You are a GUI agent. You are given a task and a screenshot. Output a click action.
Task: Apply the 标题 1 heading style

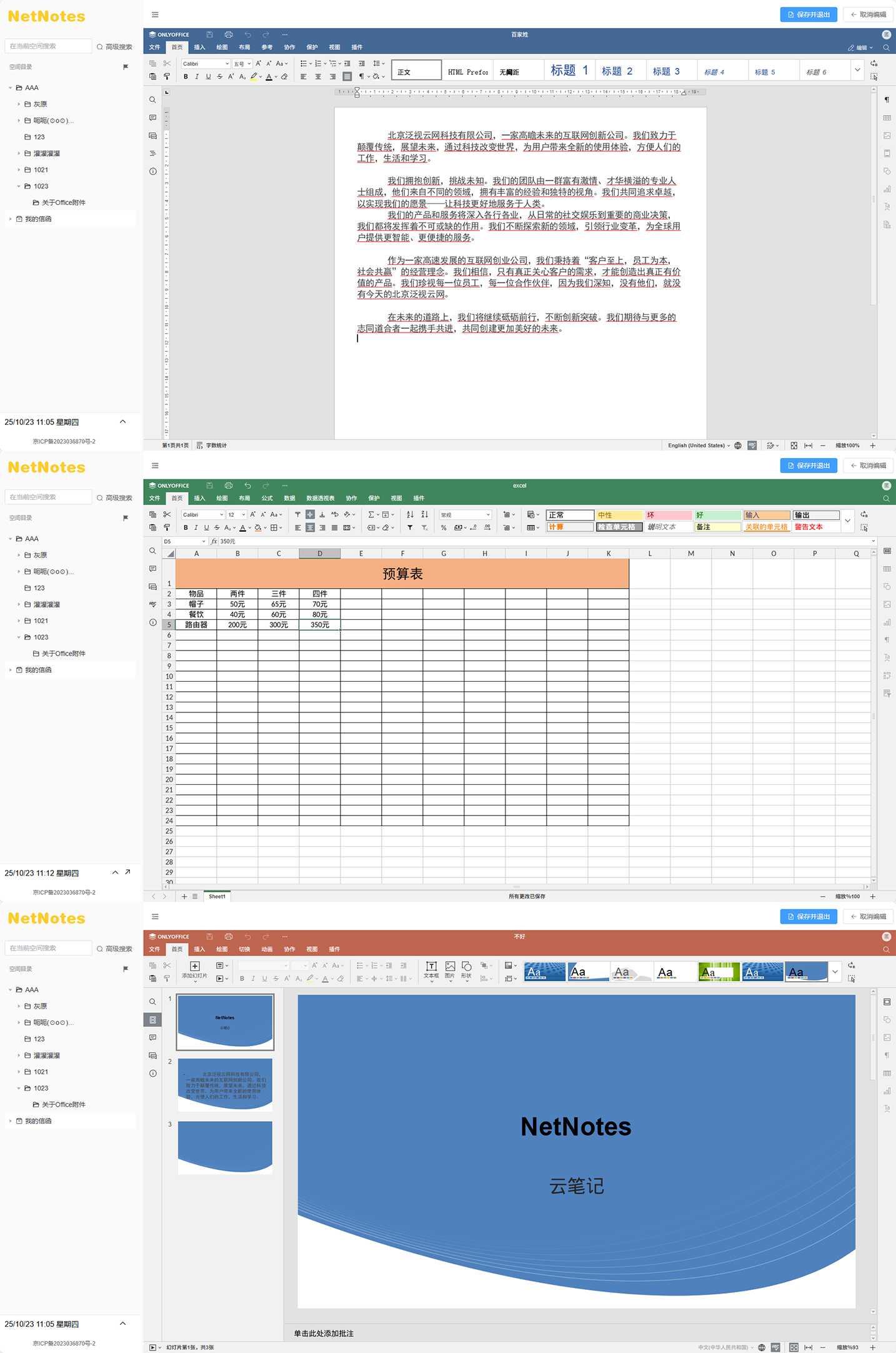(569, 71)
